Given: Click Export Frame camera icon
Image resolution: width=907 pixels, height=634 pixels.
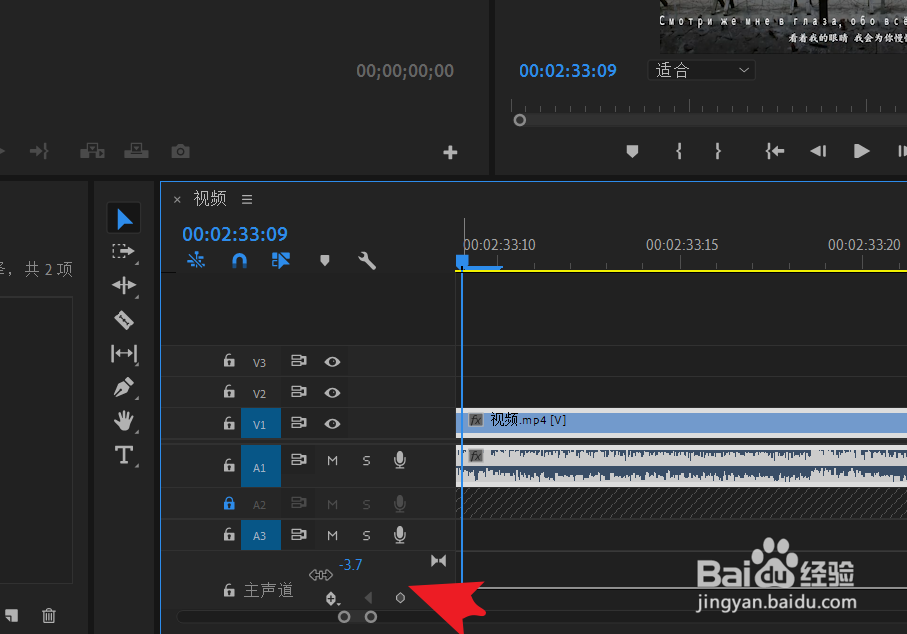Looking at the screenshot, I should (x=180, y=152).
